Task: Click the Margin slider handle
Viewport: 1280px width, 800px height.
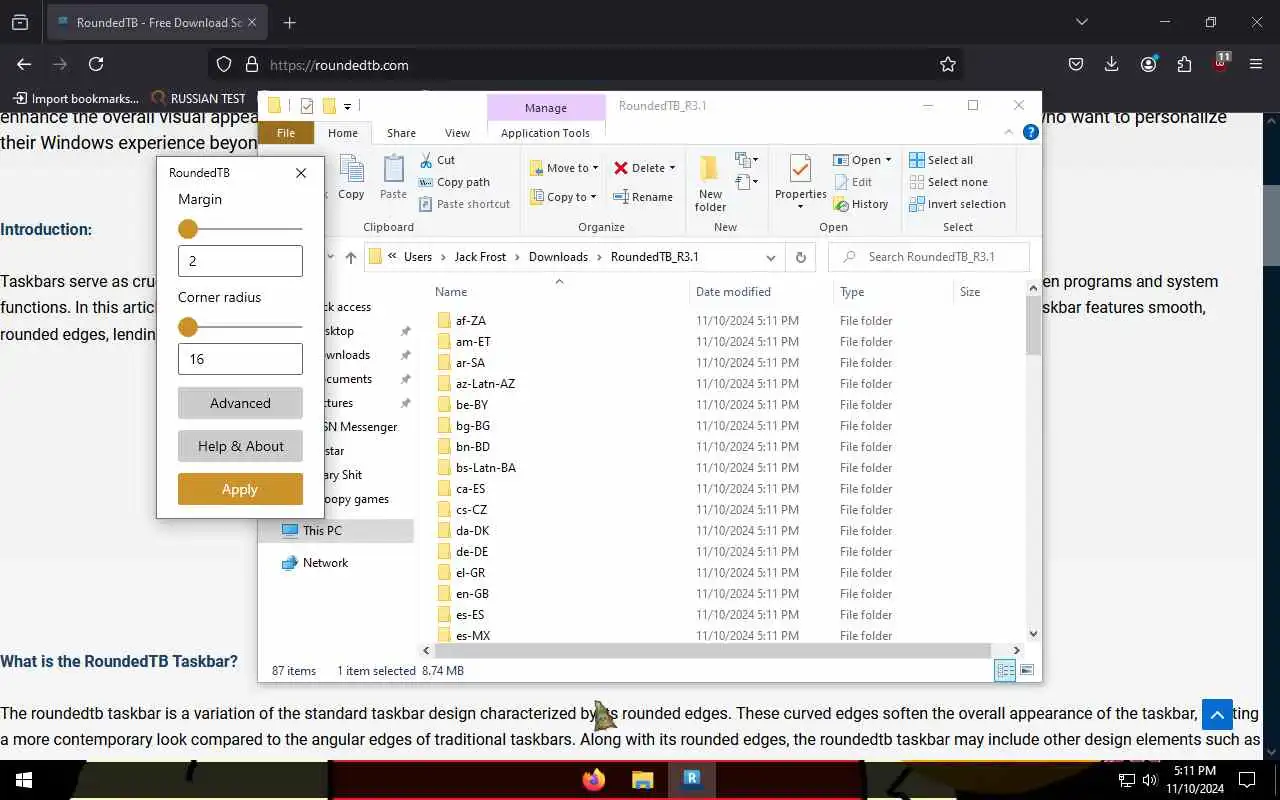Action: [188, 229]
